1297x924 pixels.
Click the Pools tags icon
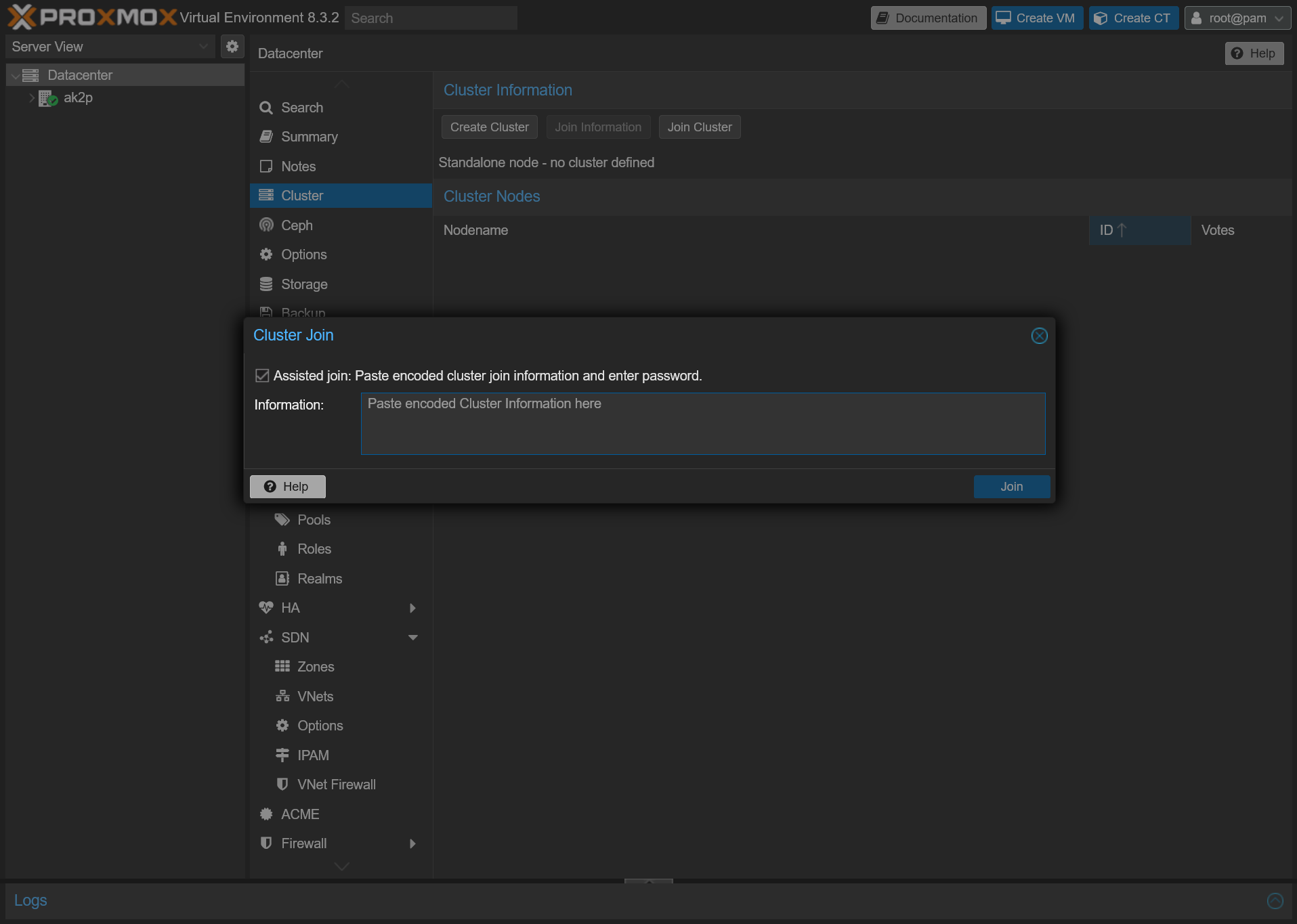[282, 520]
